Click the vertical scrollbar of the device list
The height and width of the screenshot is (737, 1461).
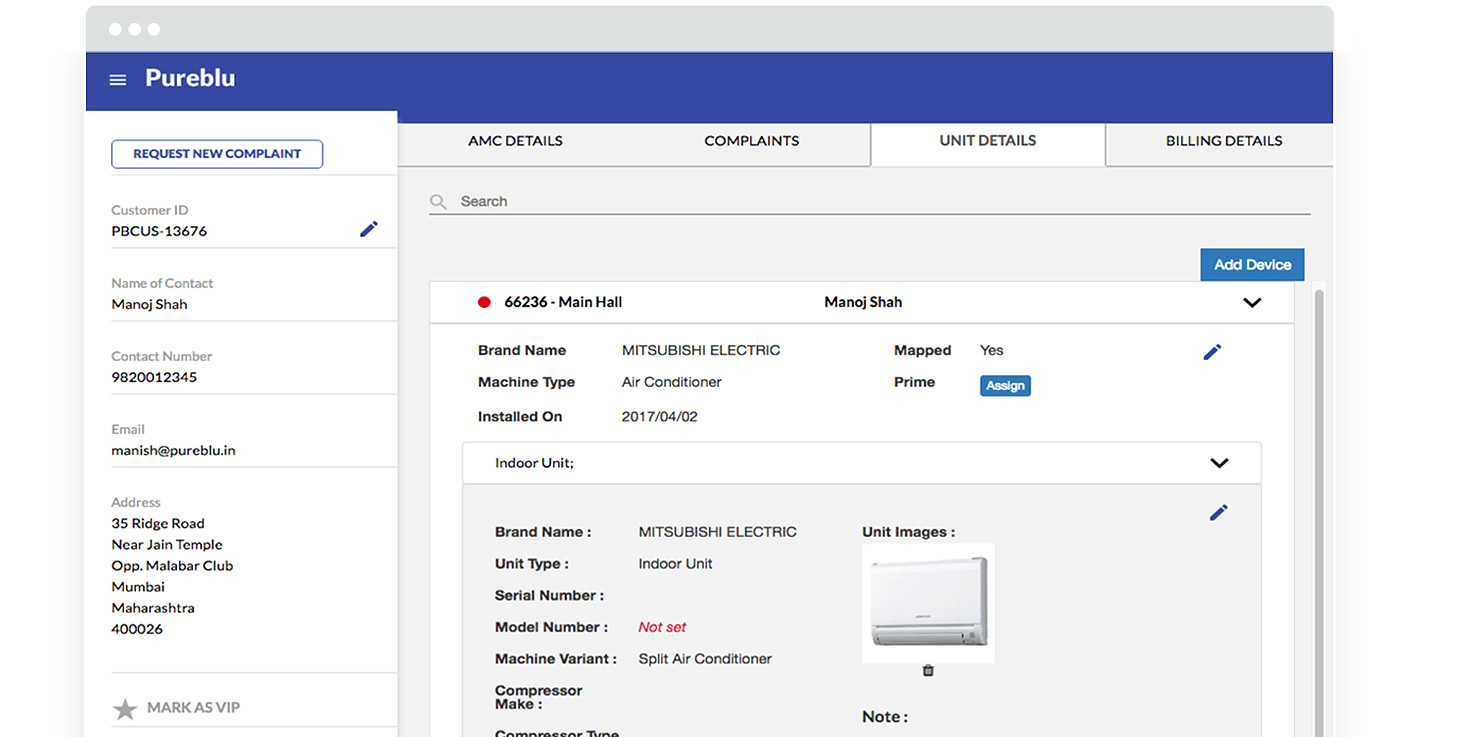(1319, 512)
